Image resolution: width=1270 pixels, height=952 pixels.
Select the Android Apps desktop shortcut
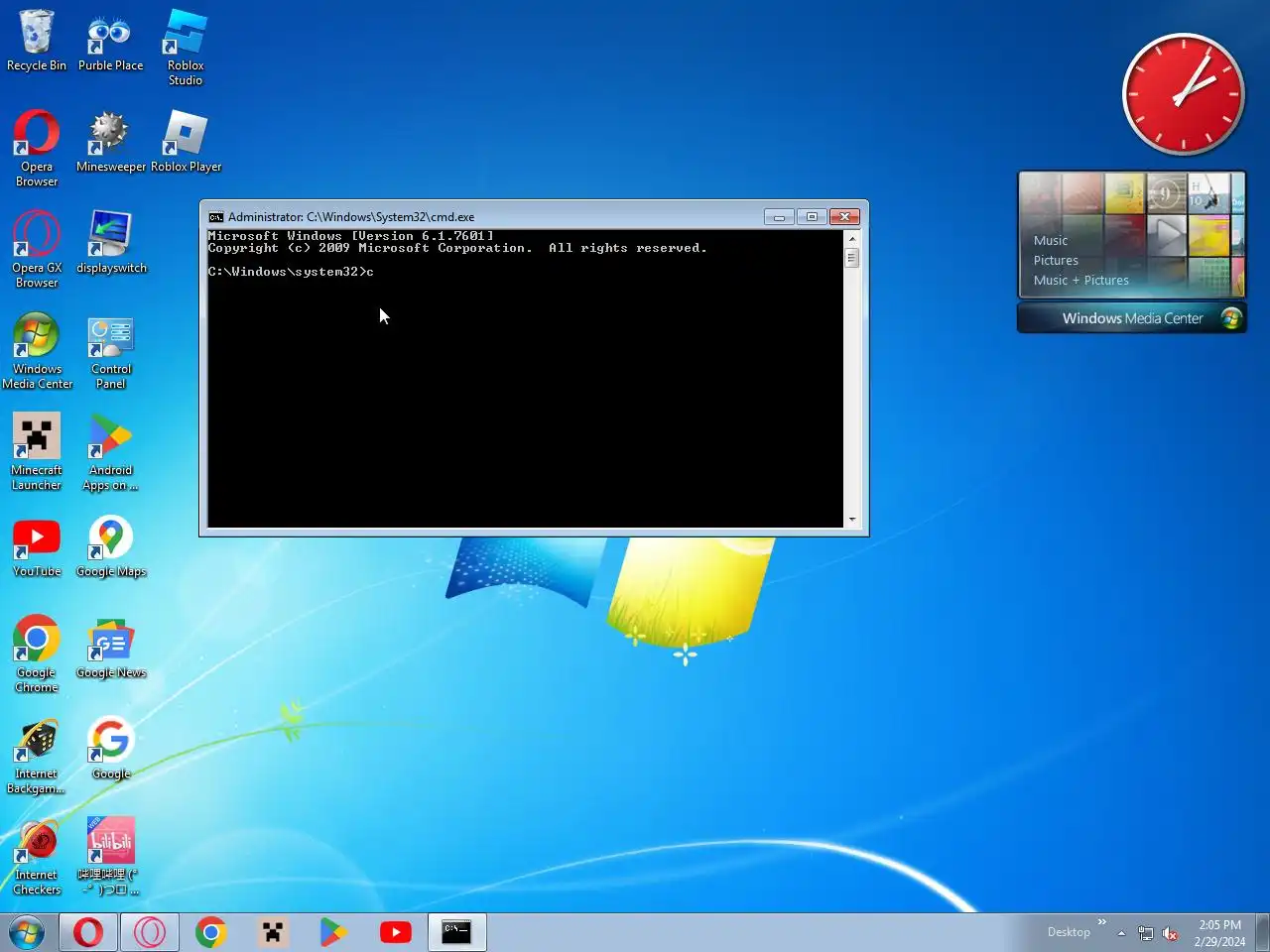tap(110, 451)
